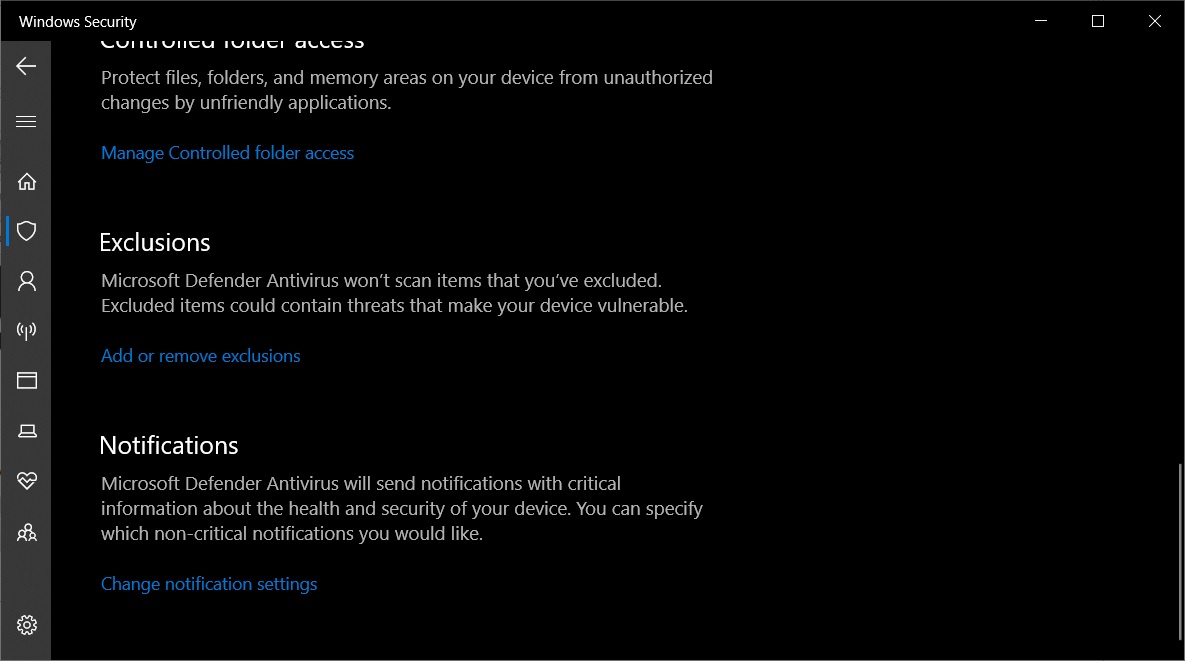Open the hamburger navigation menu

point(26,122)
